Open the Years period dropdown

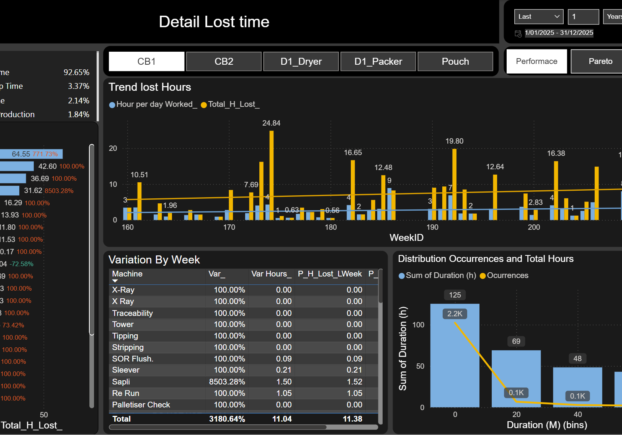click(x=612, y=17)
